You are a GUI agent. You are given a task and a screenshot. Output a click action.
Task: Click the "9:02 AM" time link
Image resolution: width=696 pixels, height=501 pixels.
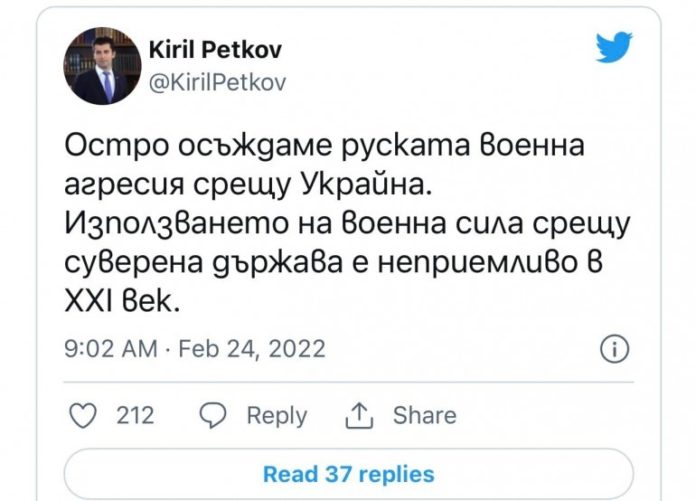pyautogui.click(x=110, y=349)
